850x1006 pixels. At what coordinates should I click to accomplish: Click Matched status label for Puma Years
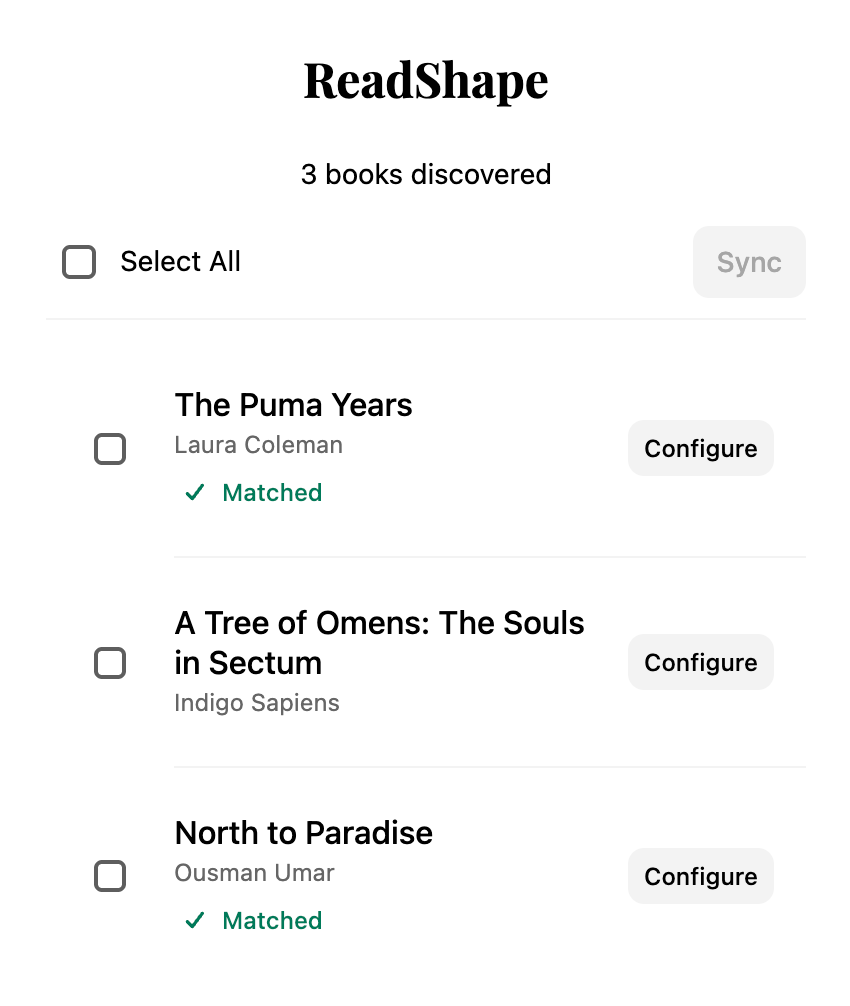pos(272,493)
